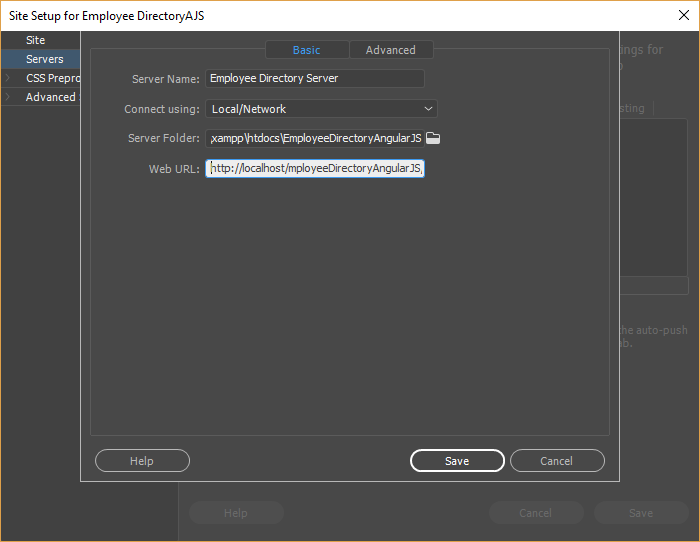Screen dimensions: 700x542
Task: Browse for server folder via folder icon
Action: pyautogui.click(x=433, y=138)
